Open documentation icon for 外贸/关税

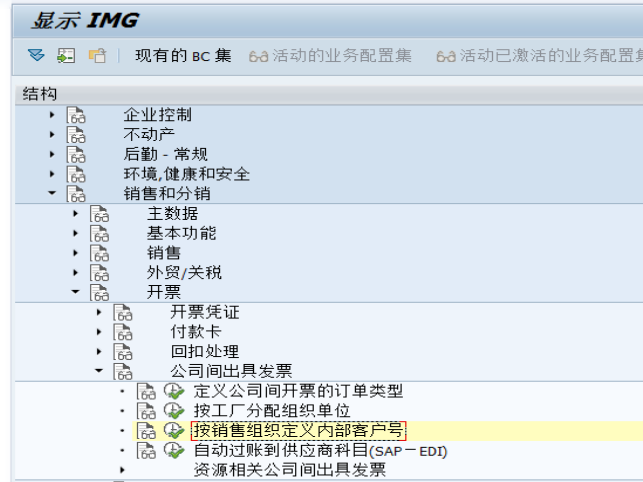pos(100,272)
